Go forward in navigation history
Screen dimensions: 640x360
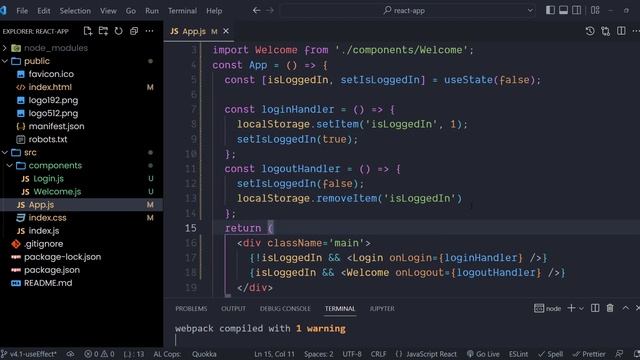point(270,11)
